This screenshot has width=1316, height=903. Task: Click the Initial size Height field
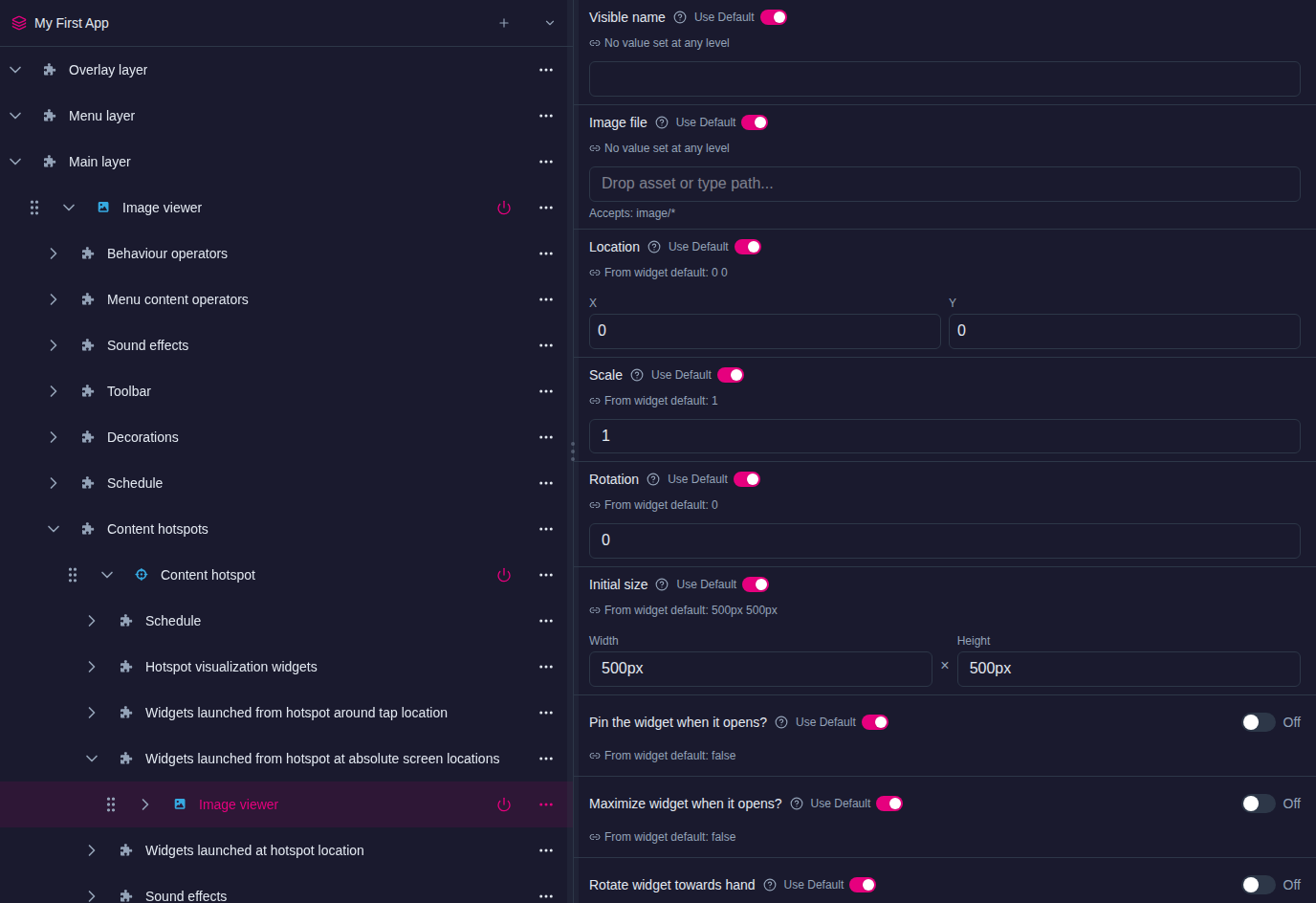coord(1129,670)
